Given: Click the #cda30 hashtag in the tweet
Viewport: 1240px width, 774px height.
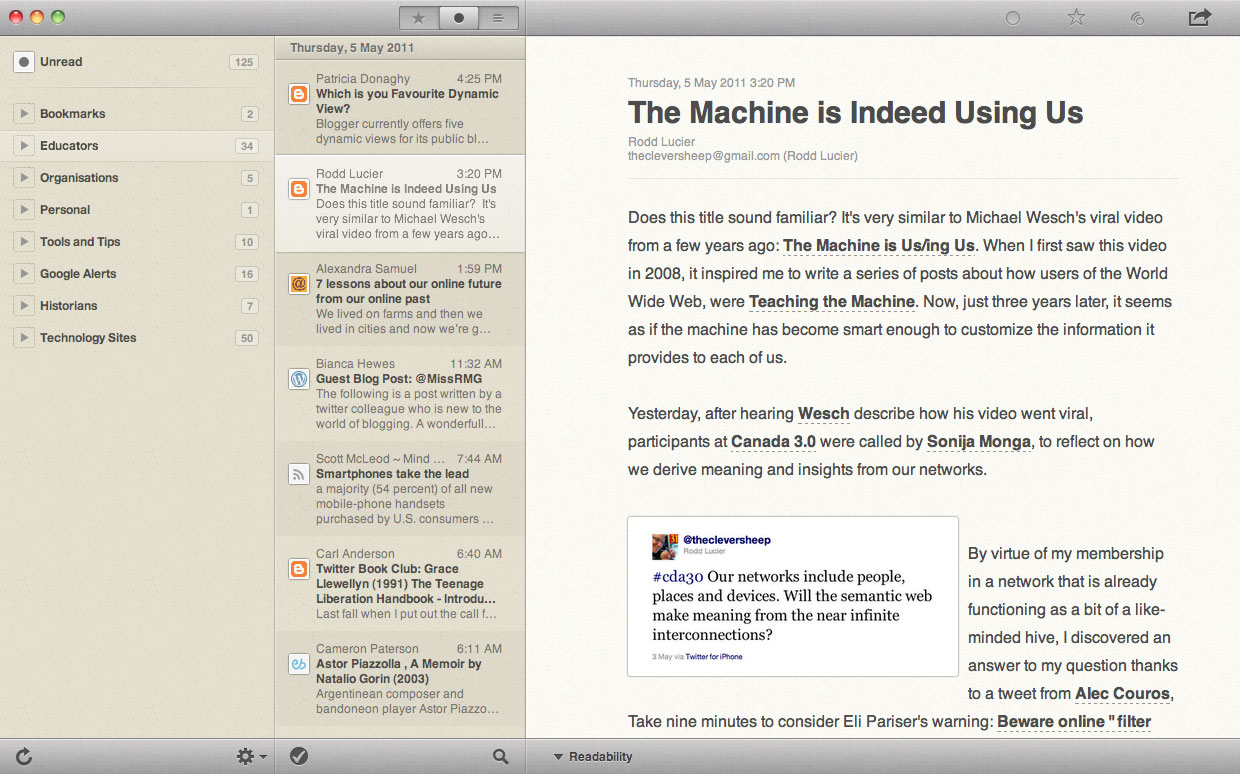Looking at the screenshot, I should click(678, 577).
